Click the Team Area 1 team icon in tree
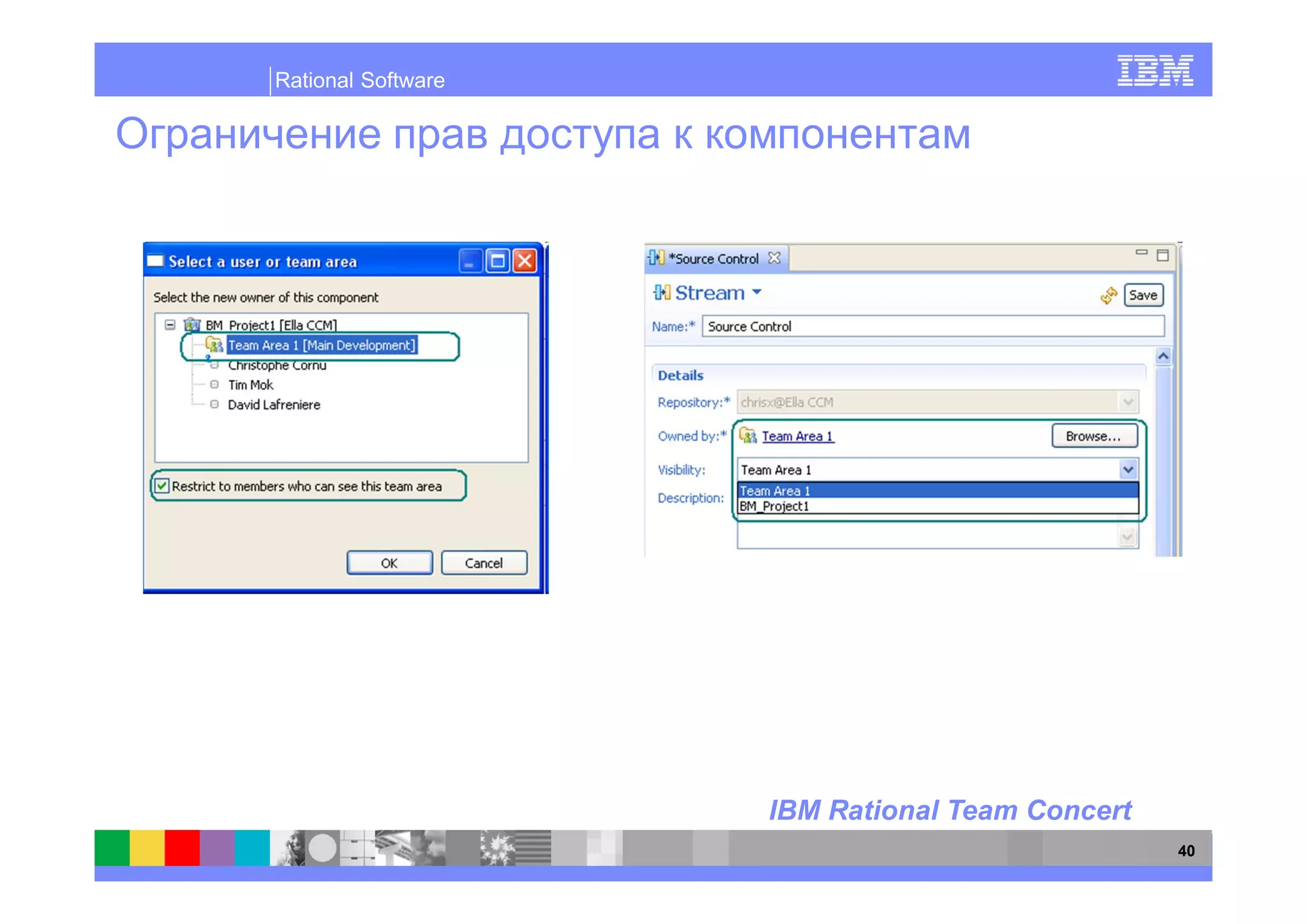Screen dimensions: 1307x924 point(214,345)
